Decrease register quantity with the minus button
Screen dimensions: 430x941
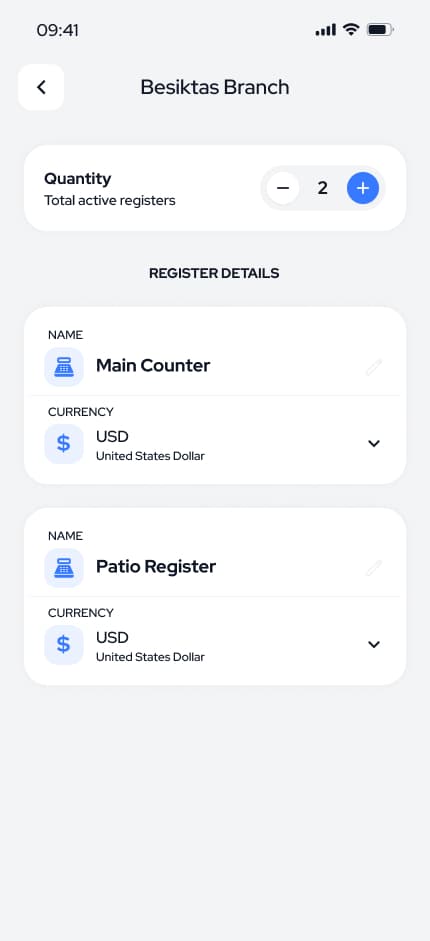click(x=282, y=188)
